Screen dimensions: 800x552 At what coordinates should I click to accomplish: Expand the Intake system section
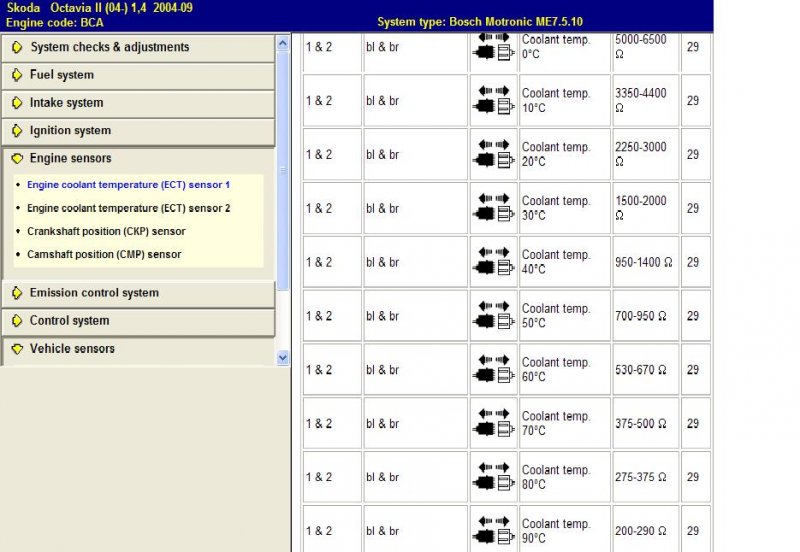(138, 103)
